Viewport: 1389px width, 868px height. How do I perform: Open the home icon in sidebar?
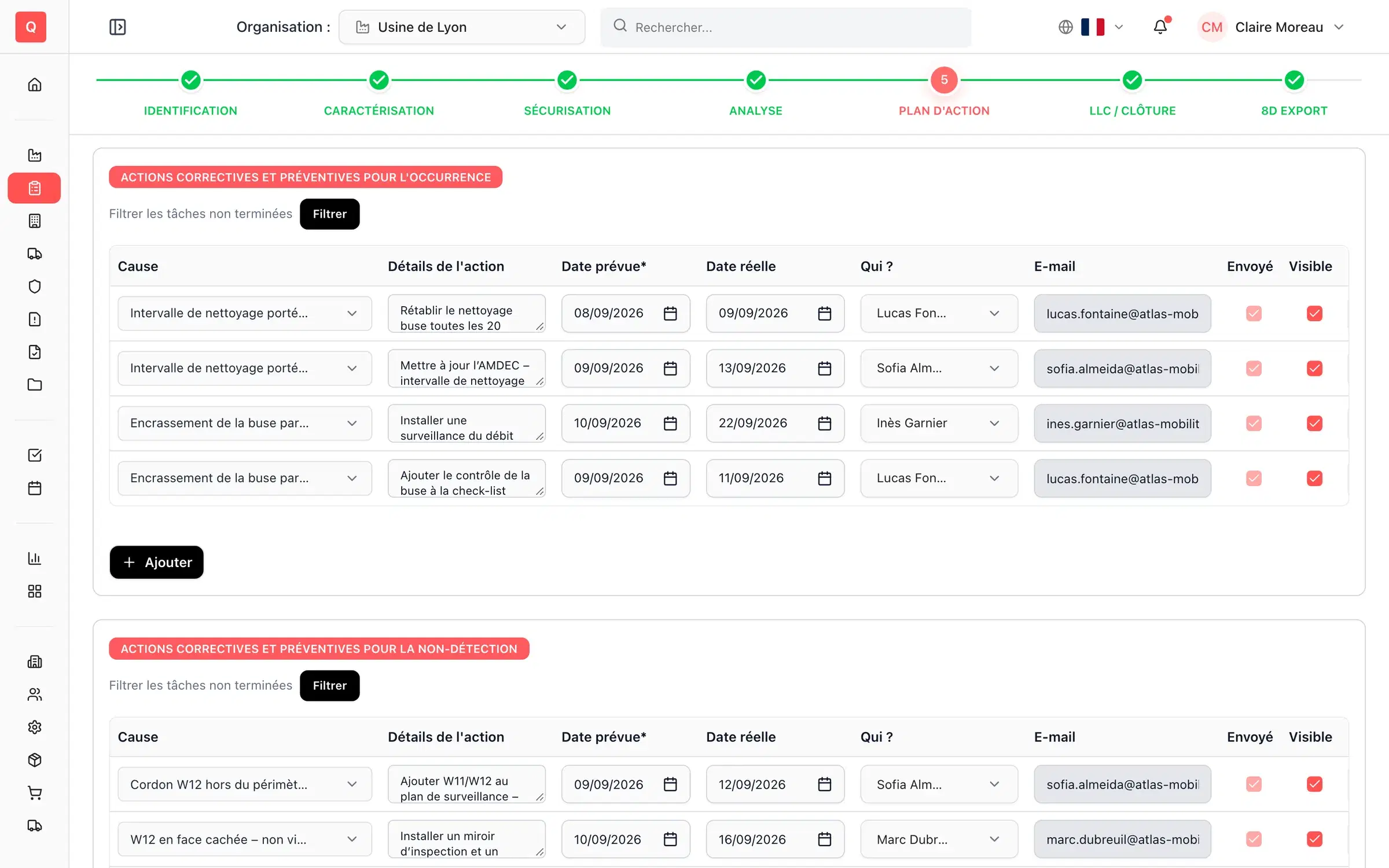coord(35,84)
